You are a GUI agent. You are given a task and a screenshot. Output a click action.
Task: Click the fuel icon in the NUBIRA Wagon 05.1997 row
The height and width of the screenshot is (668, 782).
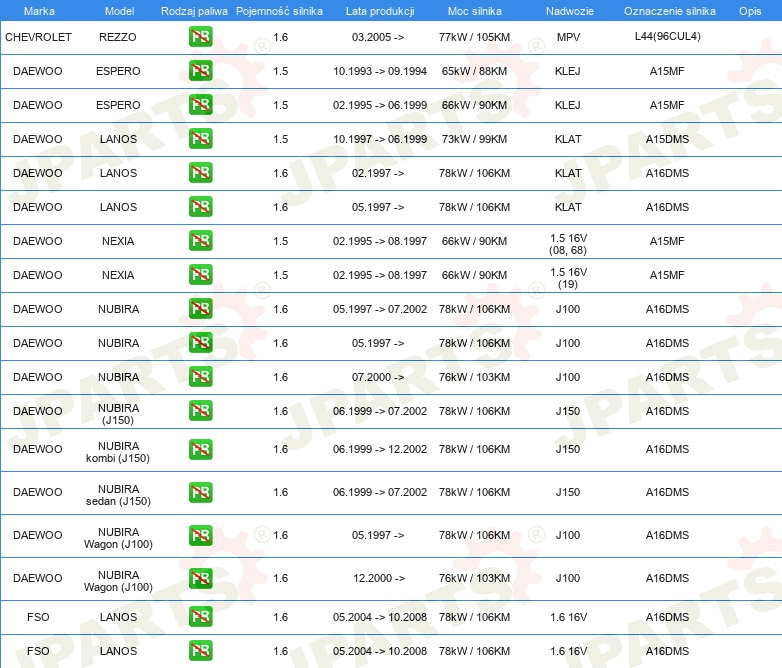pyautogui.click(x=200, y=535)
